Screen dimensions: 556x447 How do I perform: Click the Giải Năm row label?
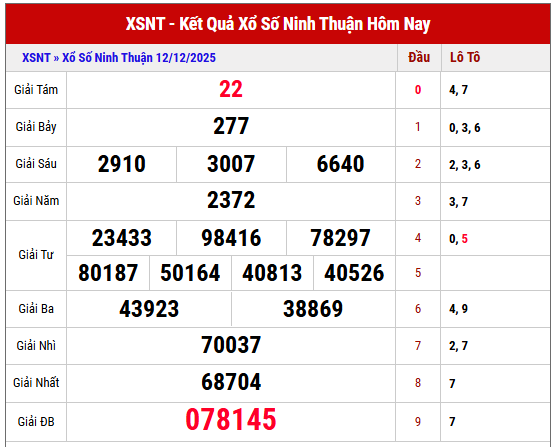[x=36, y=201]
